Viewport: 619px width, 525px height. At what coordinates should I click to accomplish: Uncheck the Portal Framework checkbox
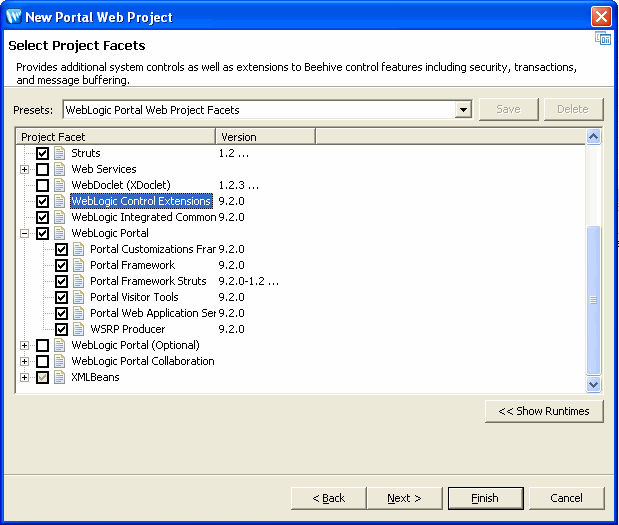(61, 265)
